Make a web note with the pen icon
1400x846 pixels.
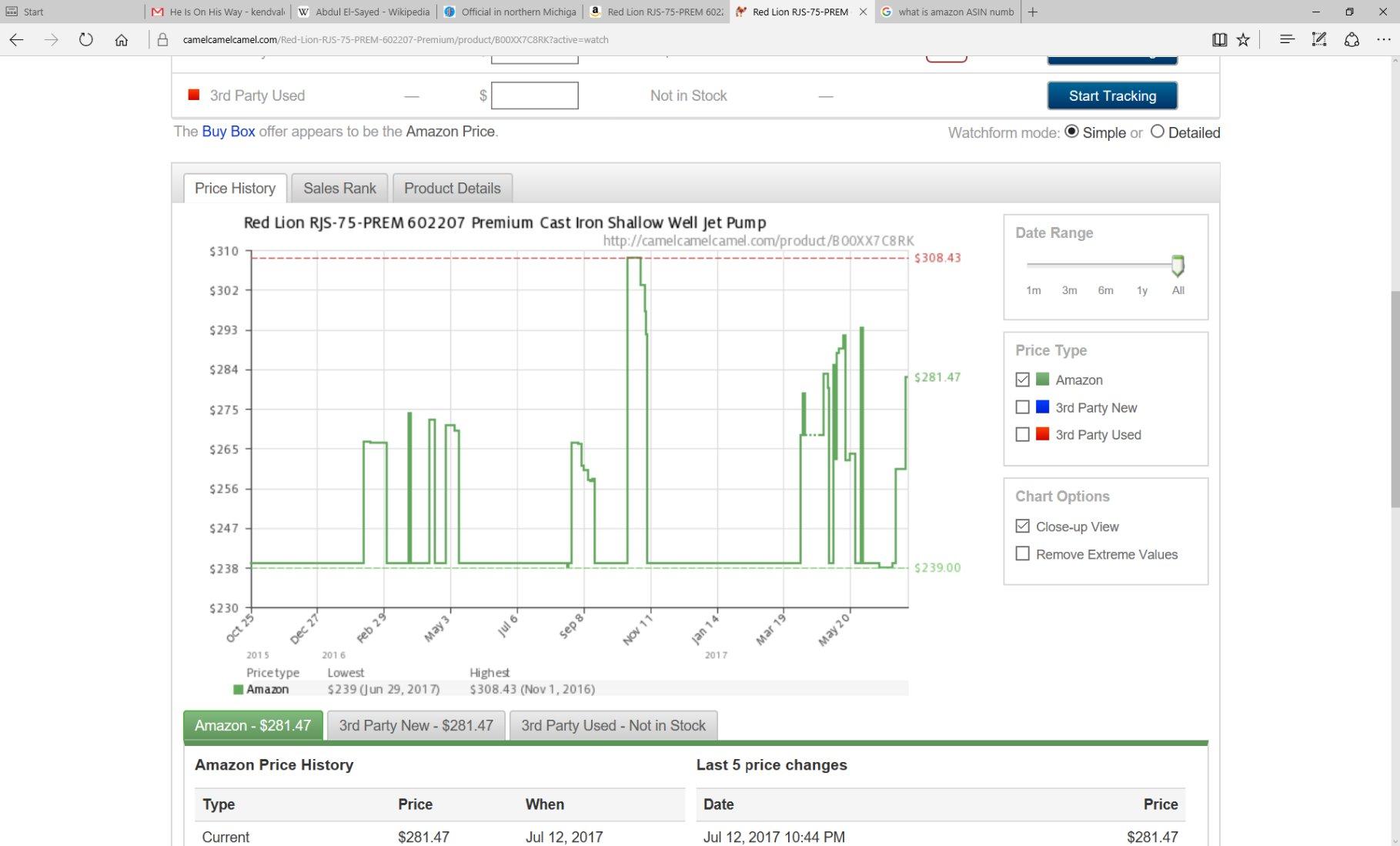1319,40
